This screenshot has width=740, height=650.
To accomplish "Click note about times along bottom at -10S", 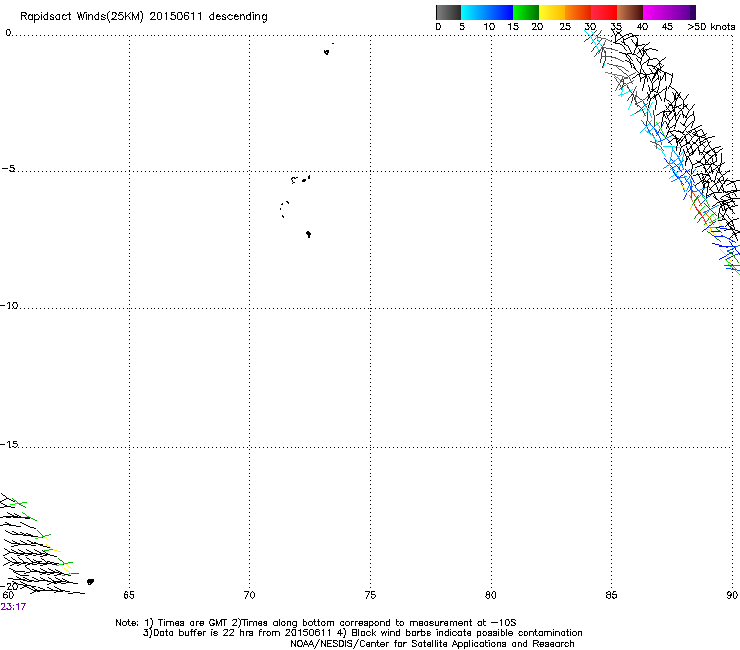I will pos(374,623).
